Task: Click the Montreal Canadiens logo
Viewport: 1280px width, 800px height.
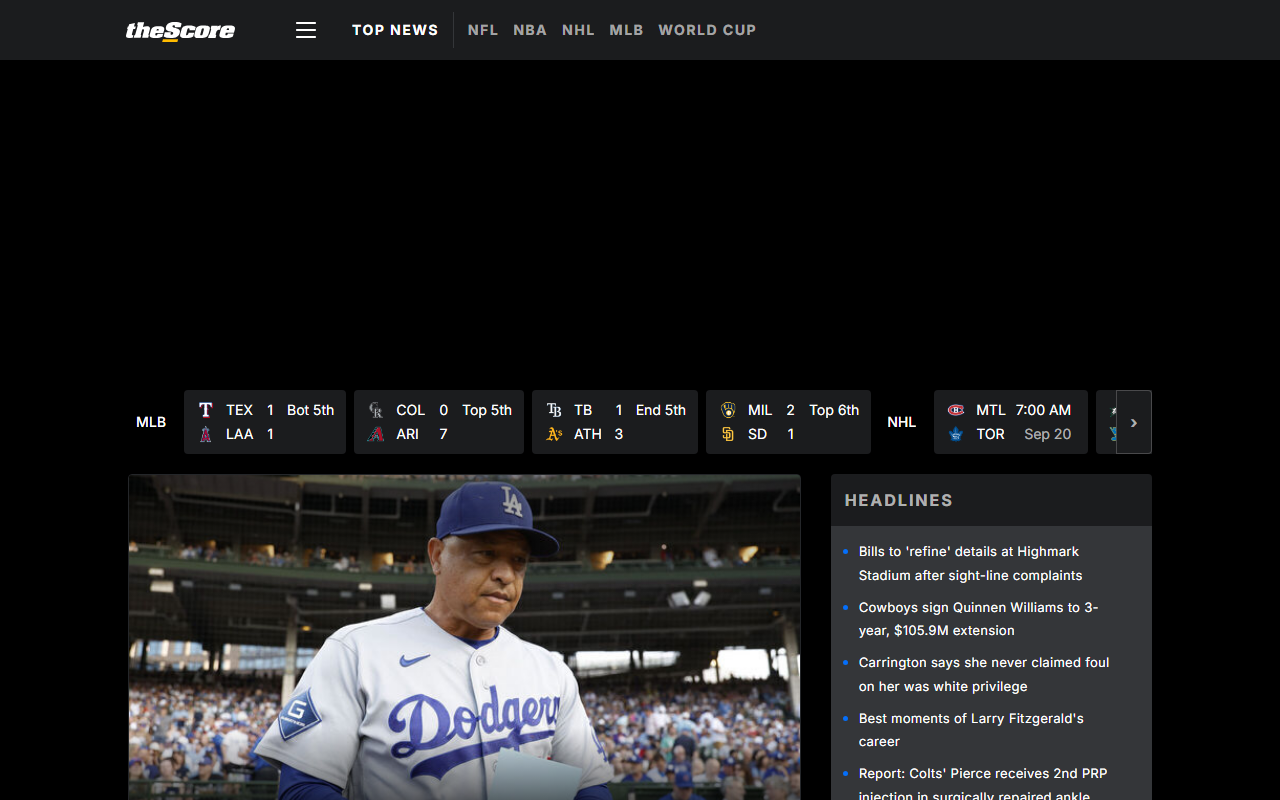Action: click(x=956, y=410)
